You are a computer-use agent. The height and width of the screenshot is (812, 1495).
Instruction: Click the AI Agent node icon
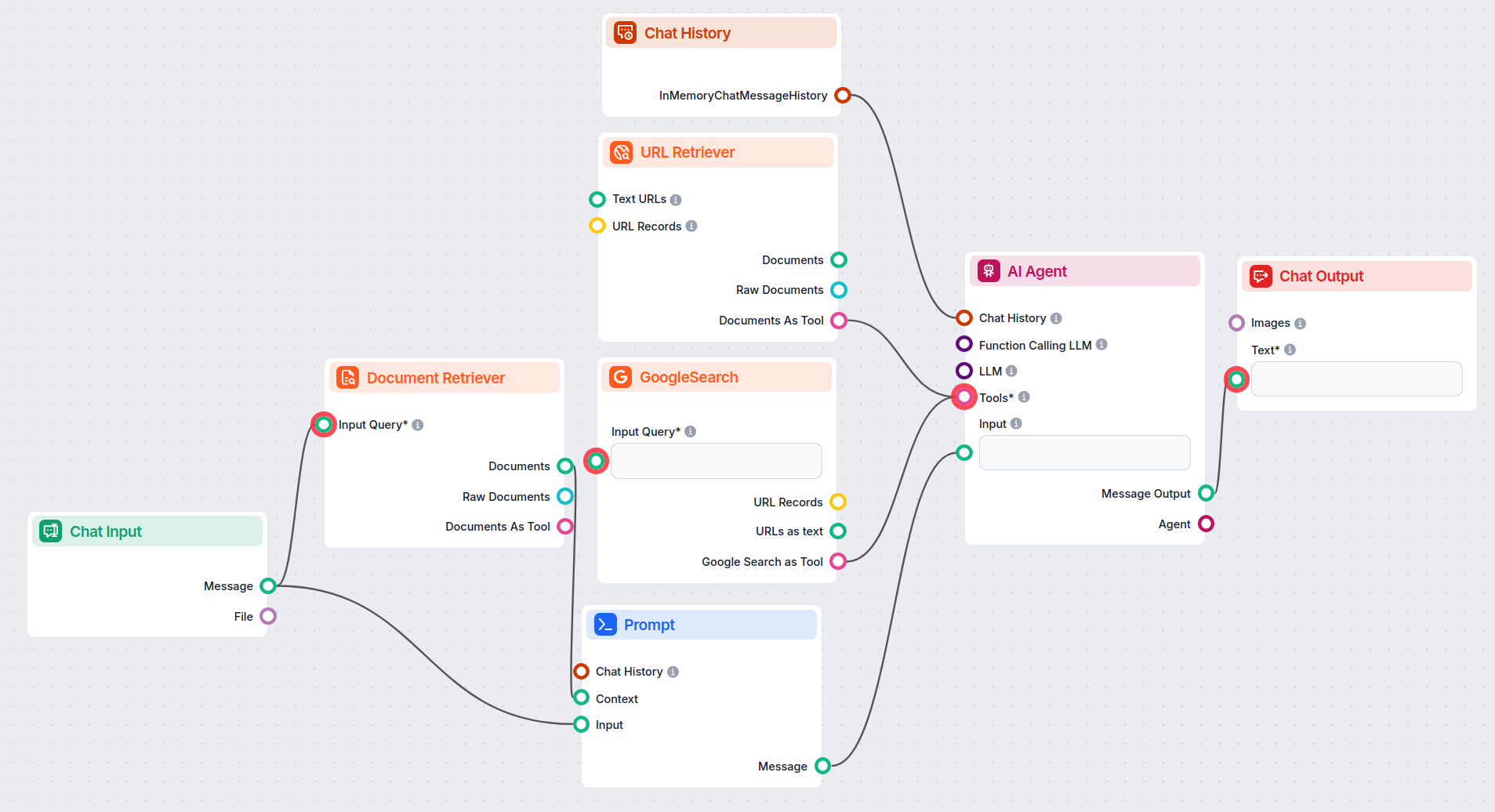pyautogui.click(x=989, y=271)
